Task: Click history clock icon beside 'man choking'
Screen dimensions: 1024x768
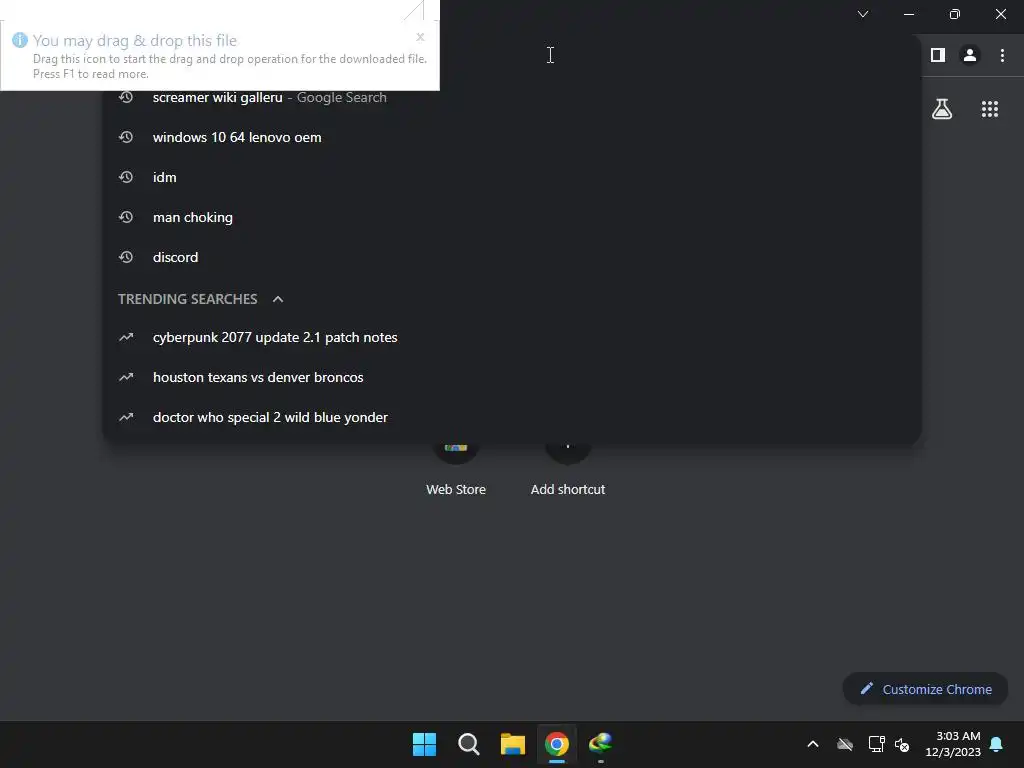Action: click(126, 217)
